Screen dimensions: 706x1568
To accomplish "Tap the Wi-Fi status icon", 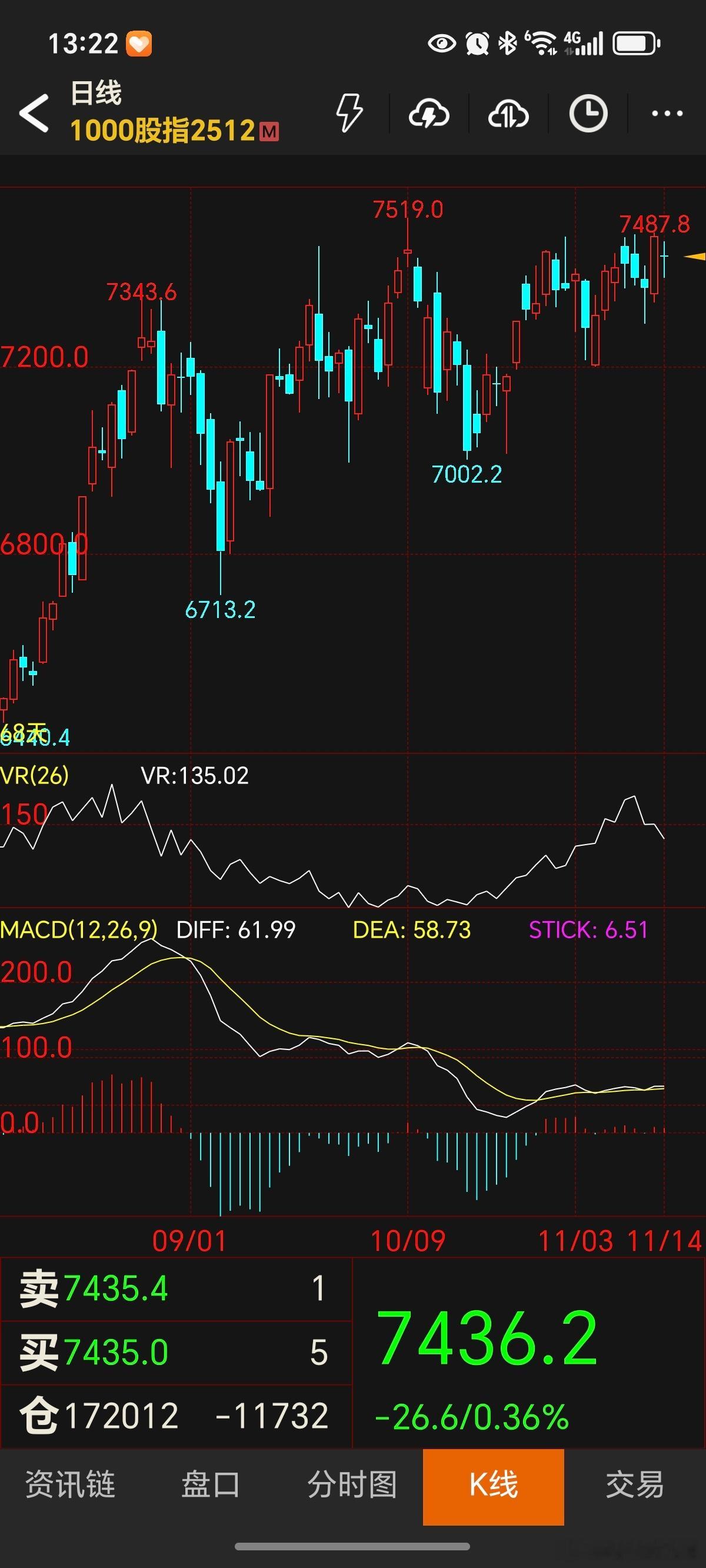I will tap(541, 44).
